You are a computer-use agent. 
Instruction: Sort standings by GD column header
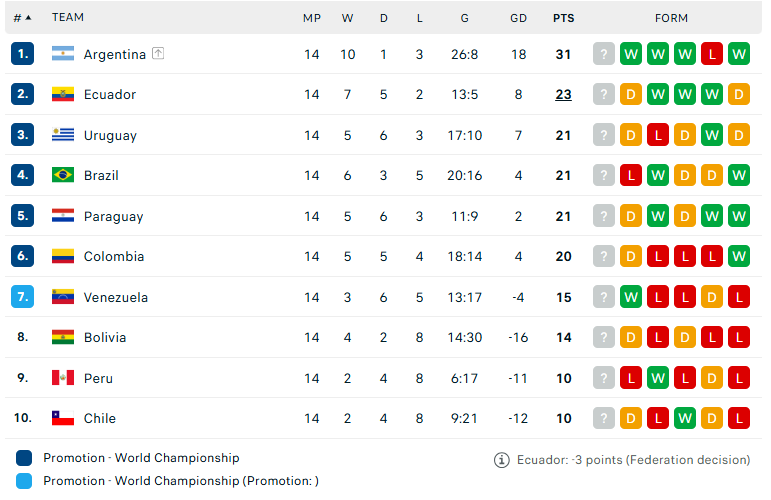coord(518,18)
